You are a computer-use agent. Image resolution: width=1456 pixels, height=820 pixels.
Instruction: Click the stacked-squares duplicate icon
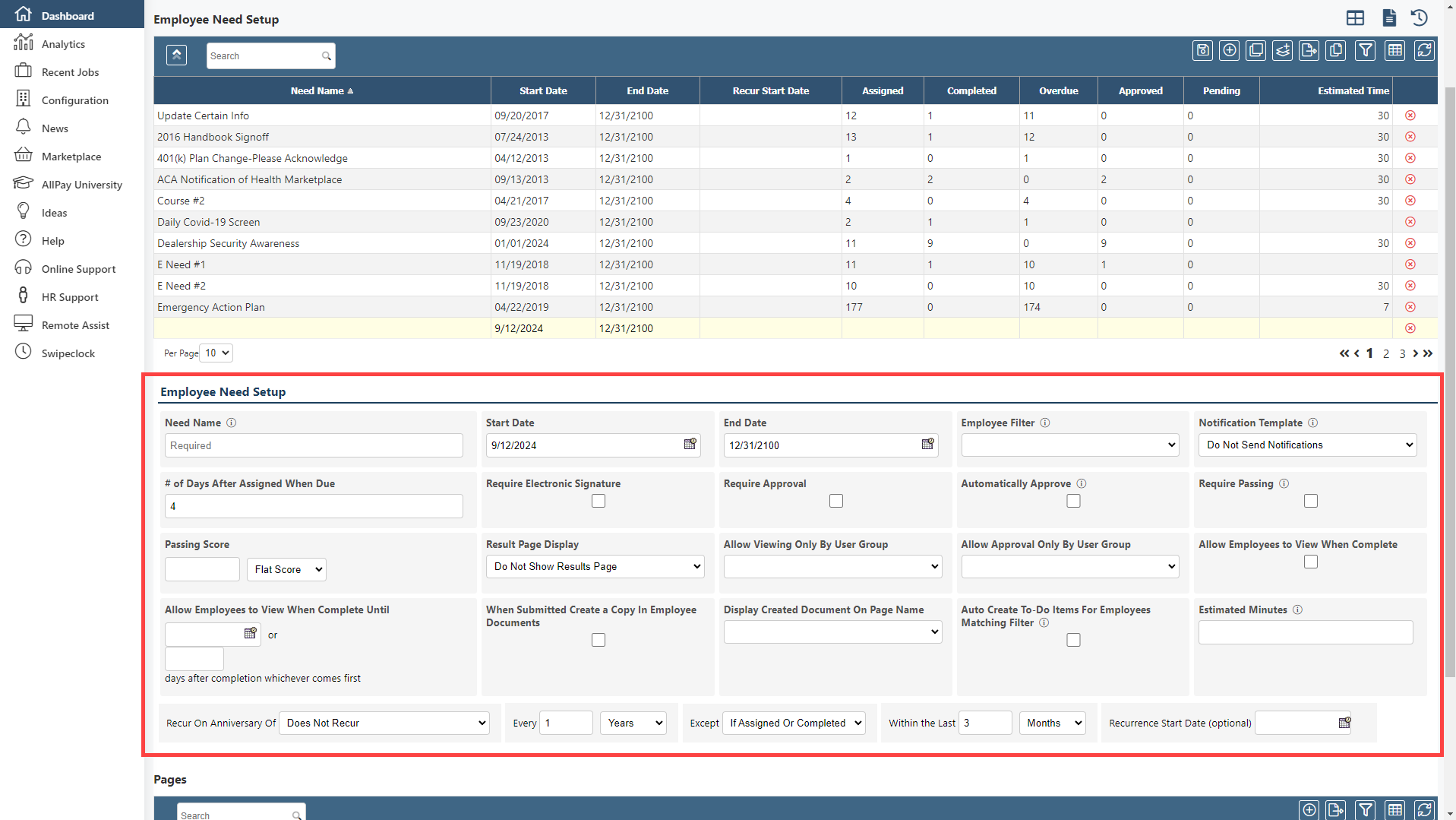[1255, 51]
